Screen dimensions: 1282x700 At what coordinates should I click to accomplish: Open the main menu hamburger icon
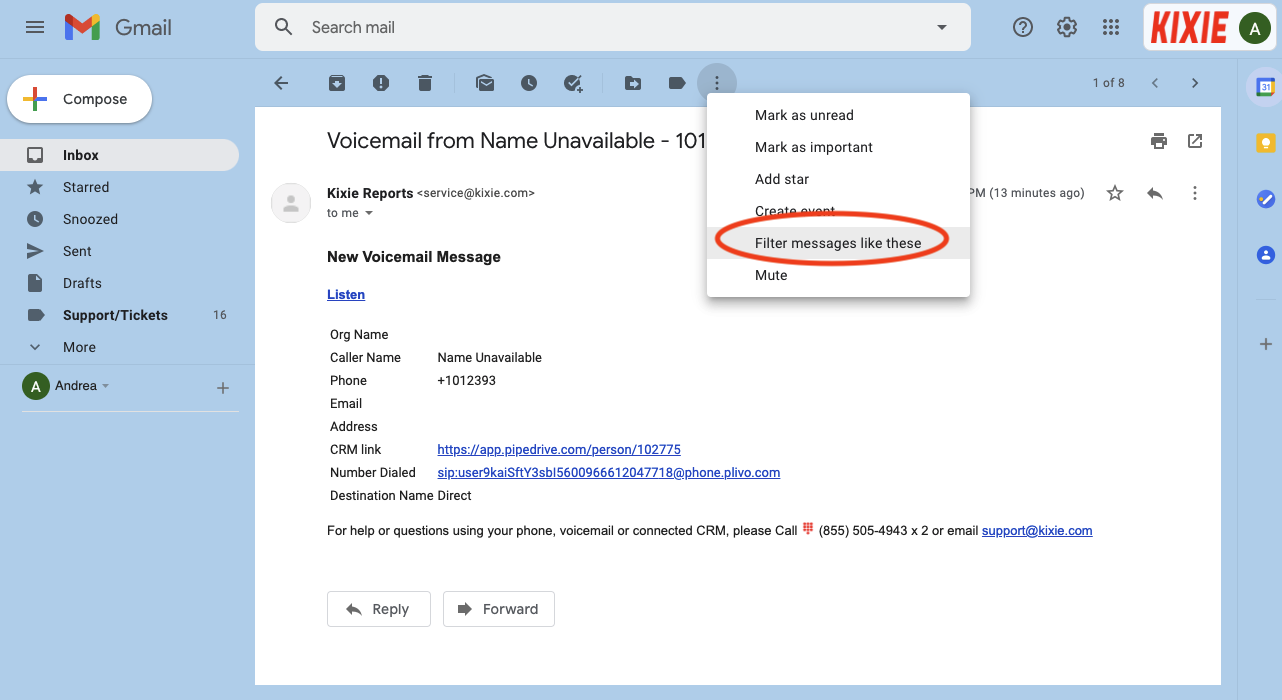click(35, 27)
